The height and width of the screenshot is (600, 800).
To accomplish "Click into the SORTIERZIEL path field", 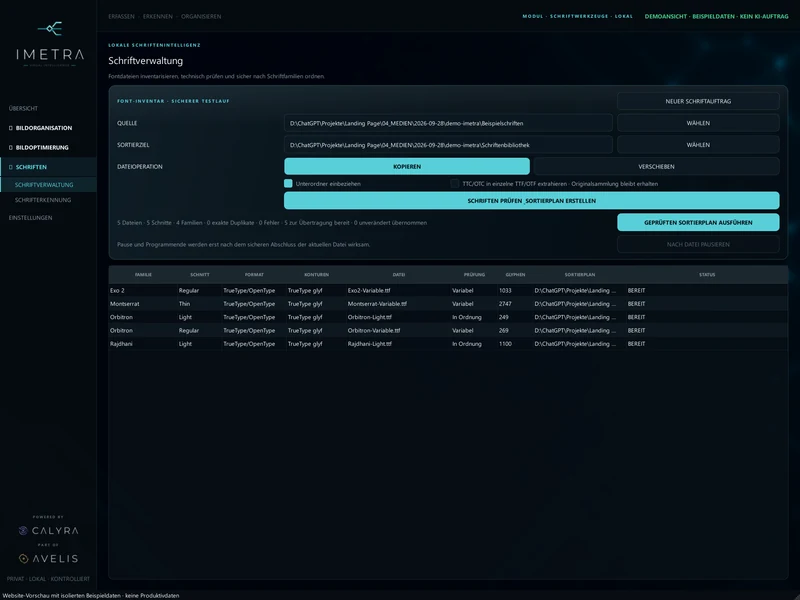I will (x=448, y=145).
